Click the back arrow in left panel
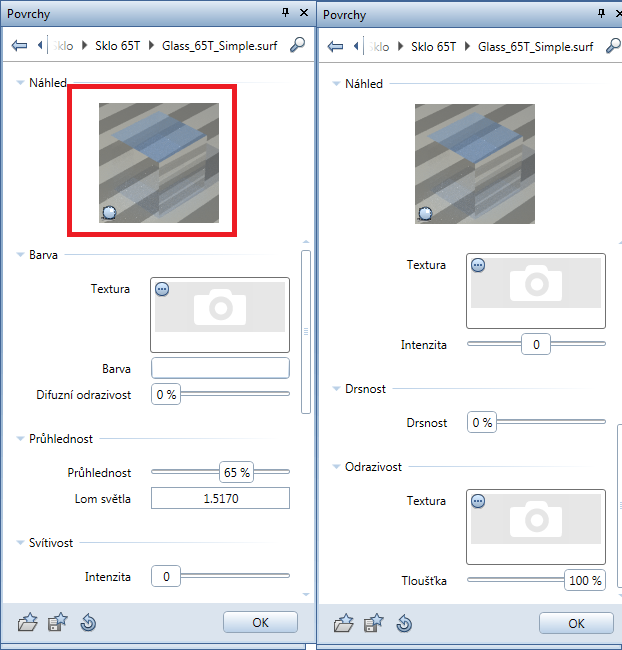 point(18,45)
